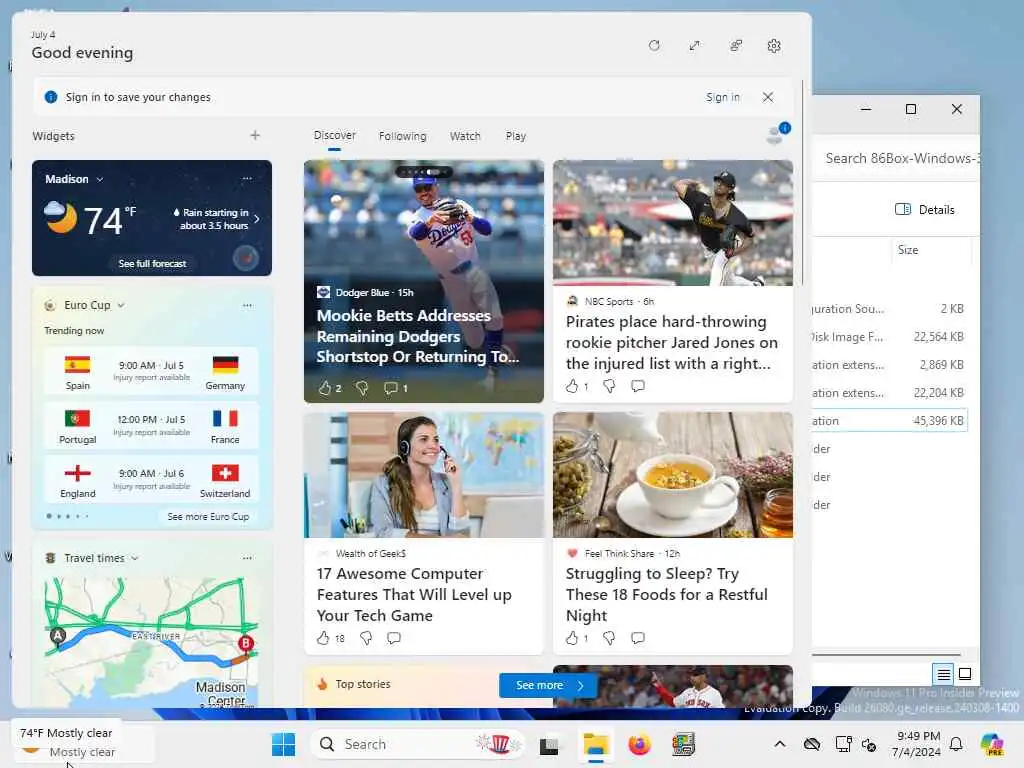Click File Explorer search box
Viewport: 1024px width, 768px height.
(898, 158)
